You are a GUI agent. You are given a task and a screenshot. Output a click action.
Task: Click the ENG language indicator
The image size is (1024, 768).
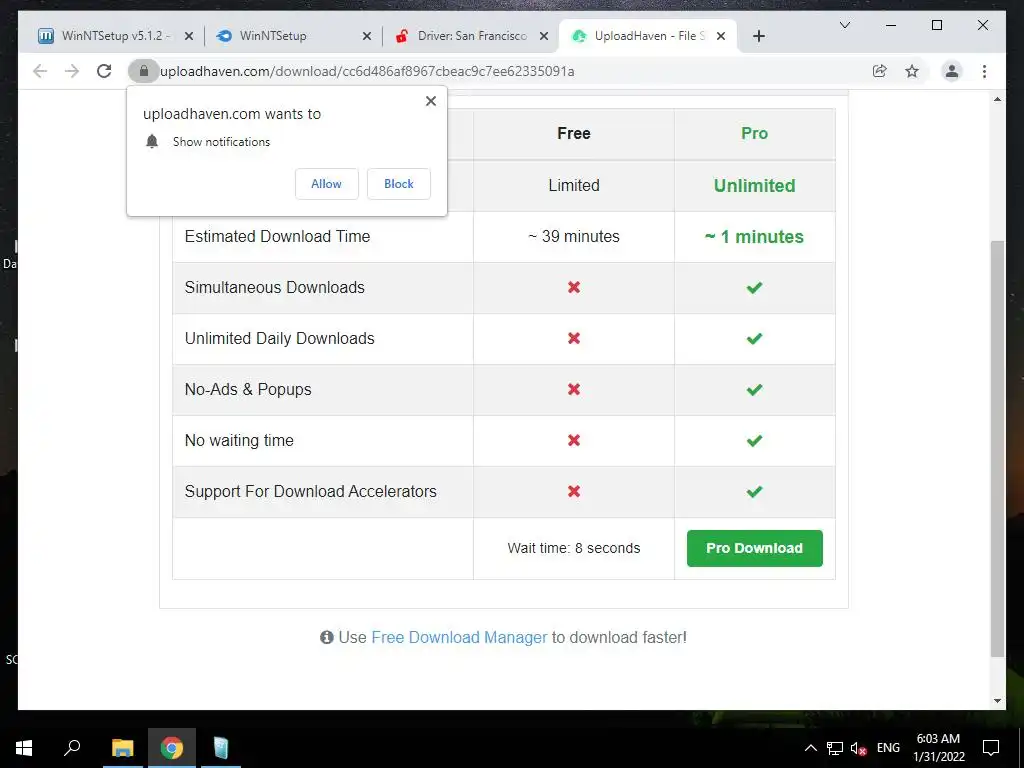[888, 748]
